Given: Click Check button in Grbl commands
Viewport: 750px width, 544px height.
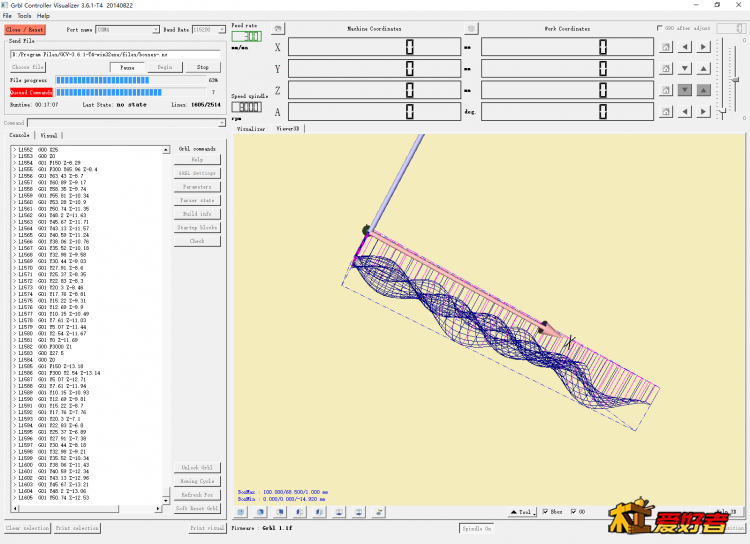Looking at the screenshot, I should [x=197, y=241].
